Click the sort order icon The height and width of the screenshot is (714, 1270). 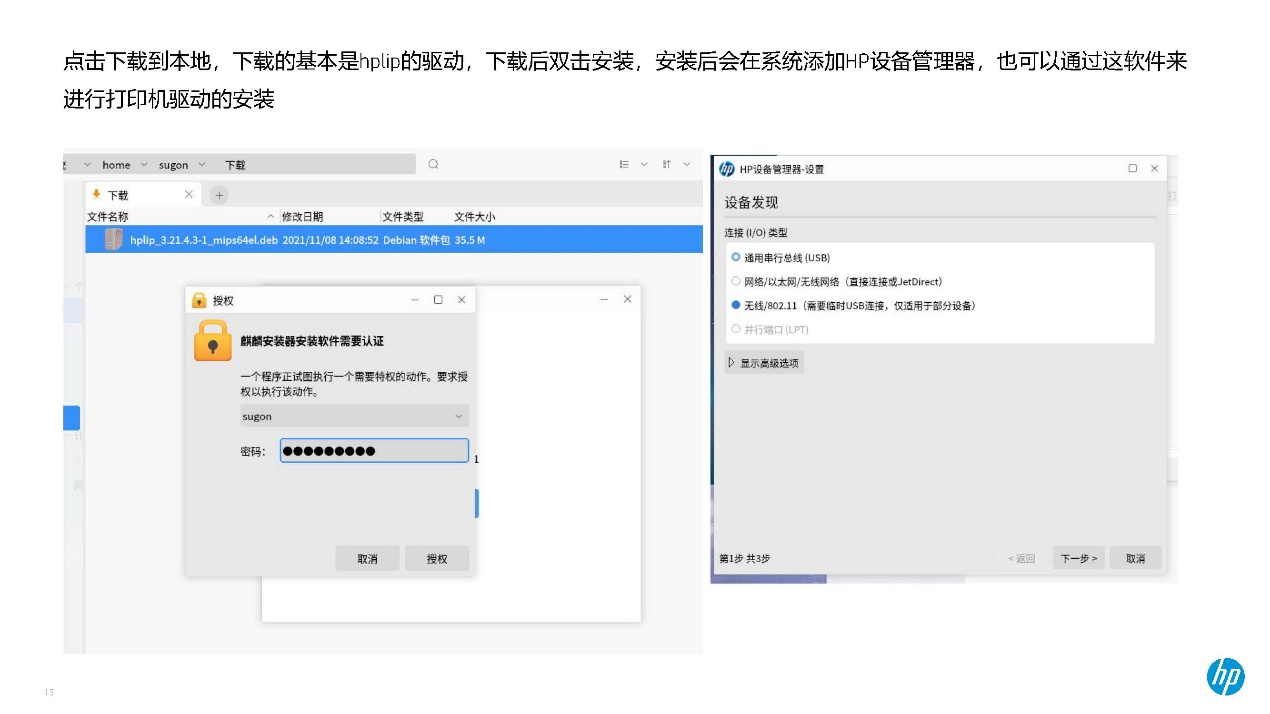pos(667,164)
